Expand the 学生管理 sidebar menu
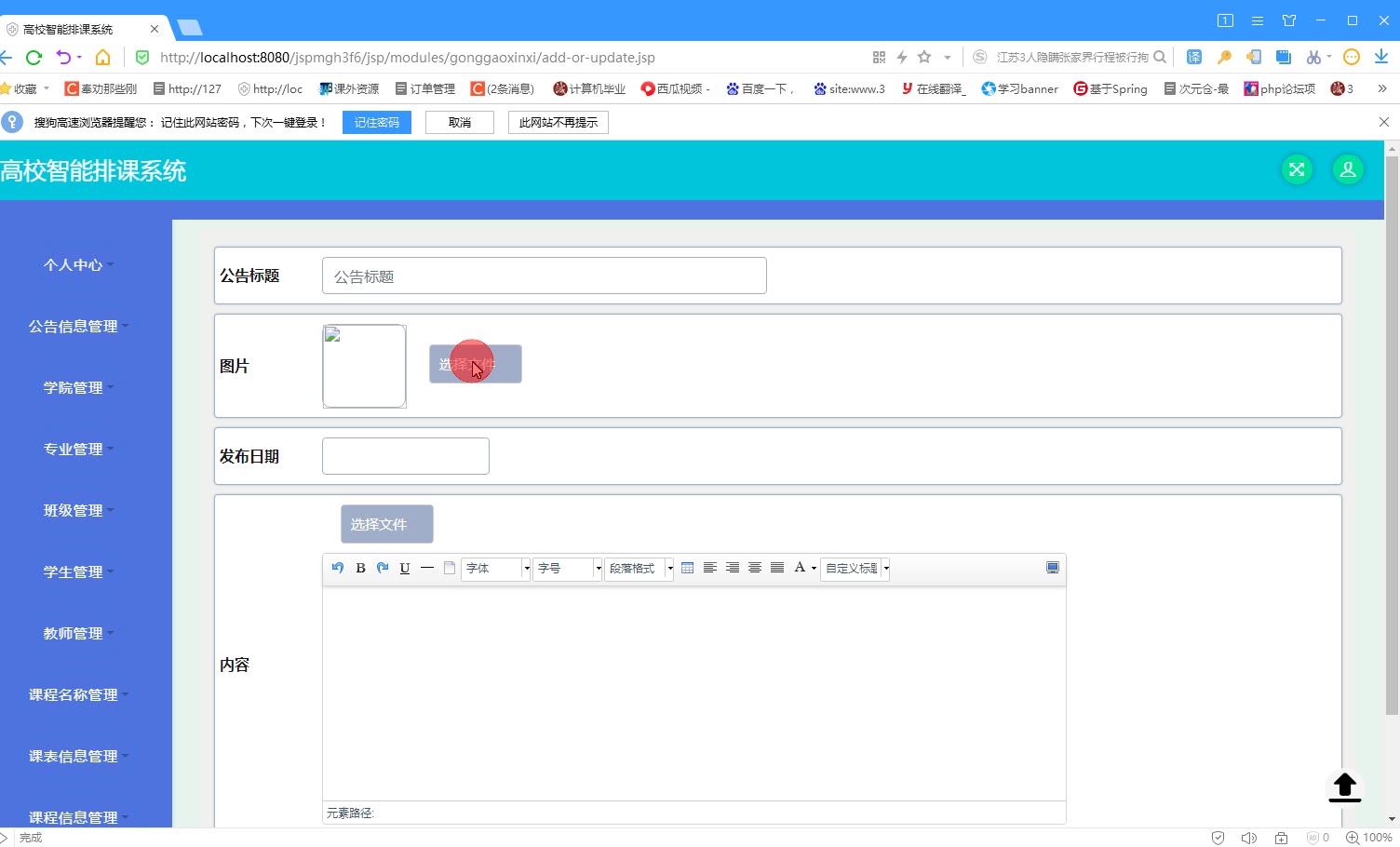Viewport: 1400px width, 847px height. click(x=78, y=572)
